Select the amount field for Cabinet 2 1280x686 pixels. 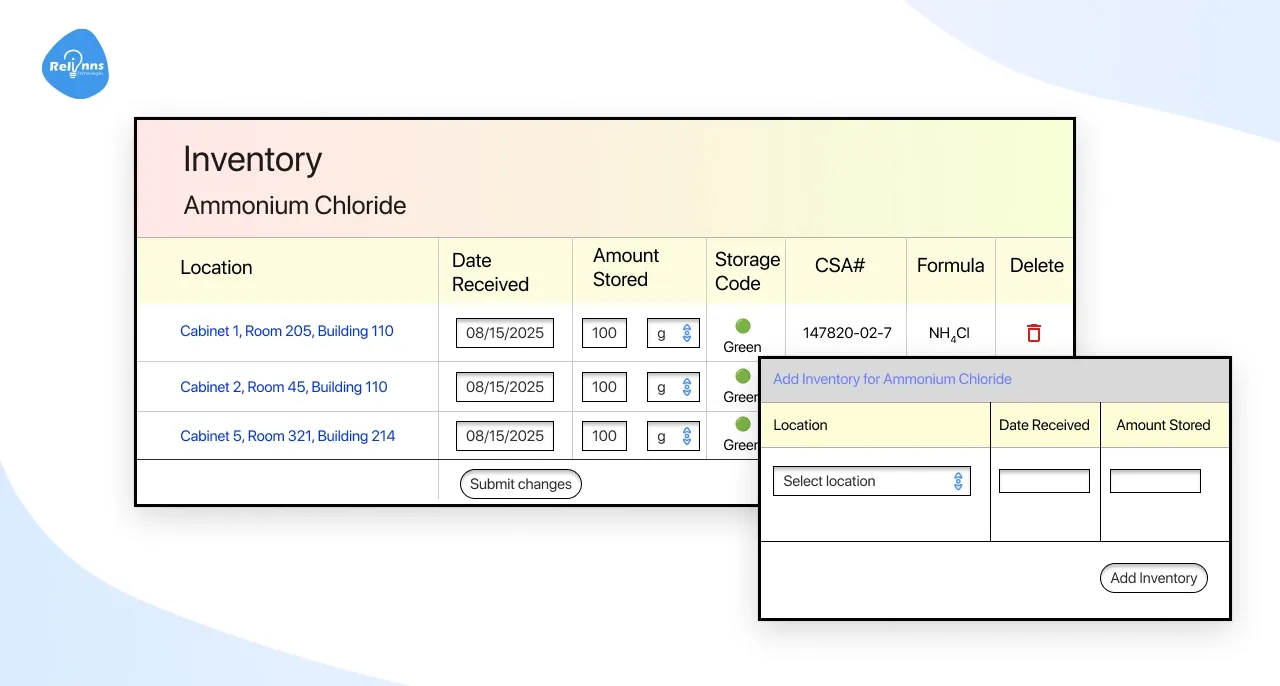603,386
